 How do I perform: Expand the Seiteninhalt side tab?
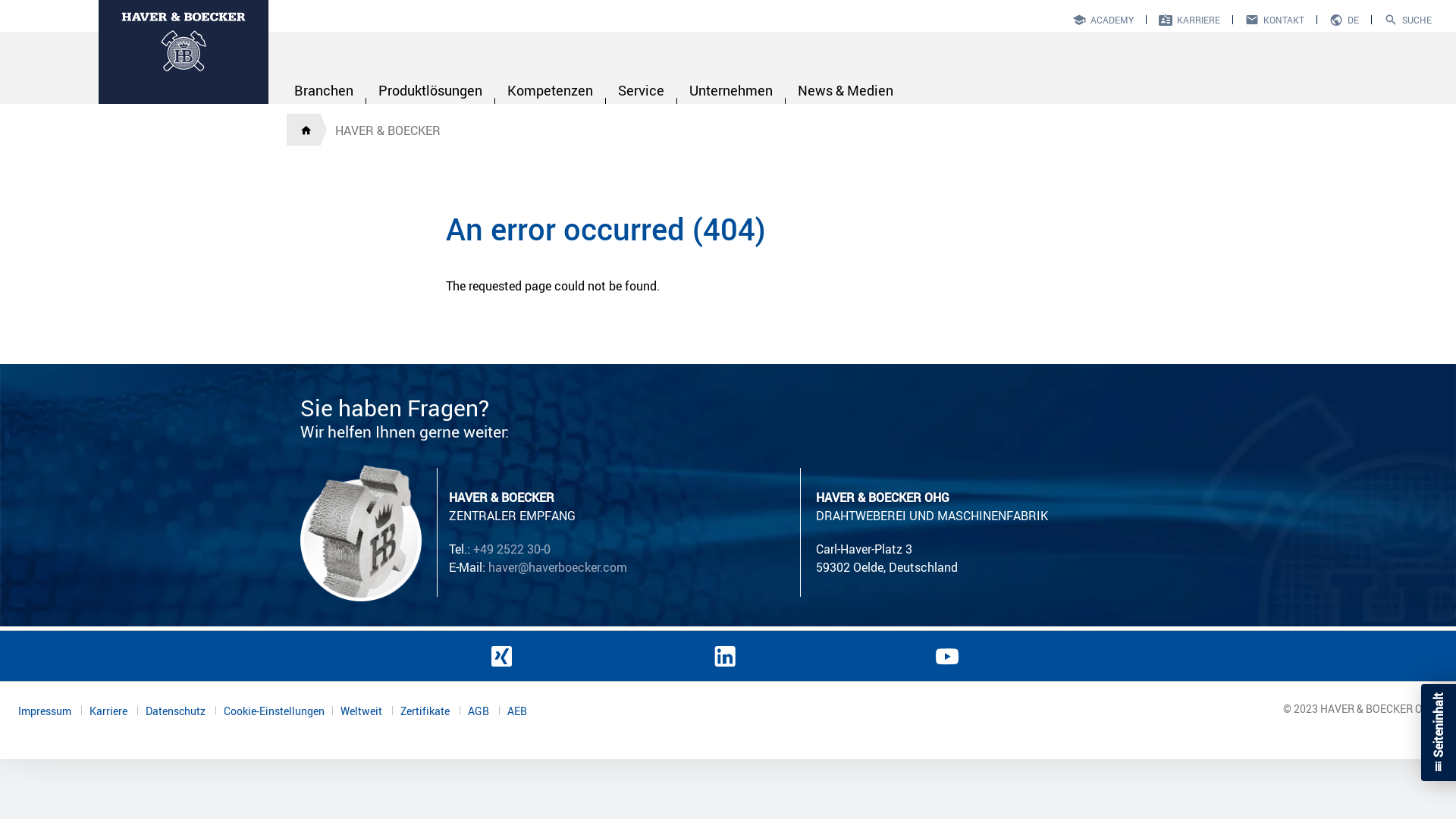click(1439, 733)
